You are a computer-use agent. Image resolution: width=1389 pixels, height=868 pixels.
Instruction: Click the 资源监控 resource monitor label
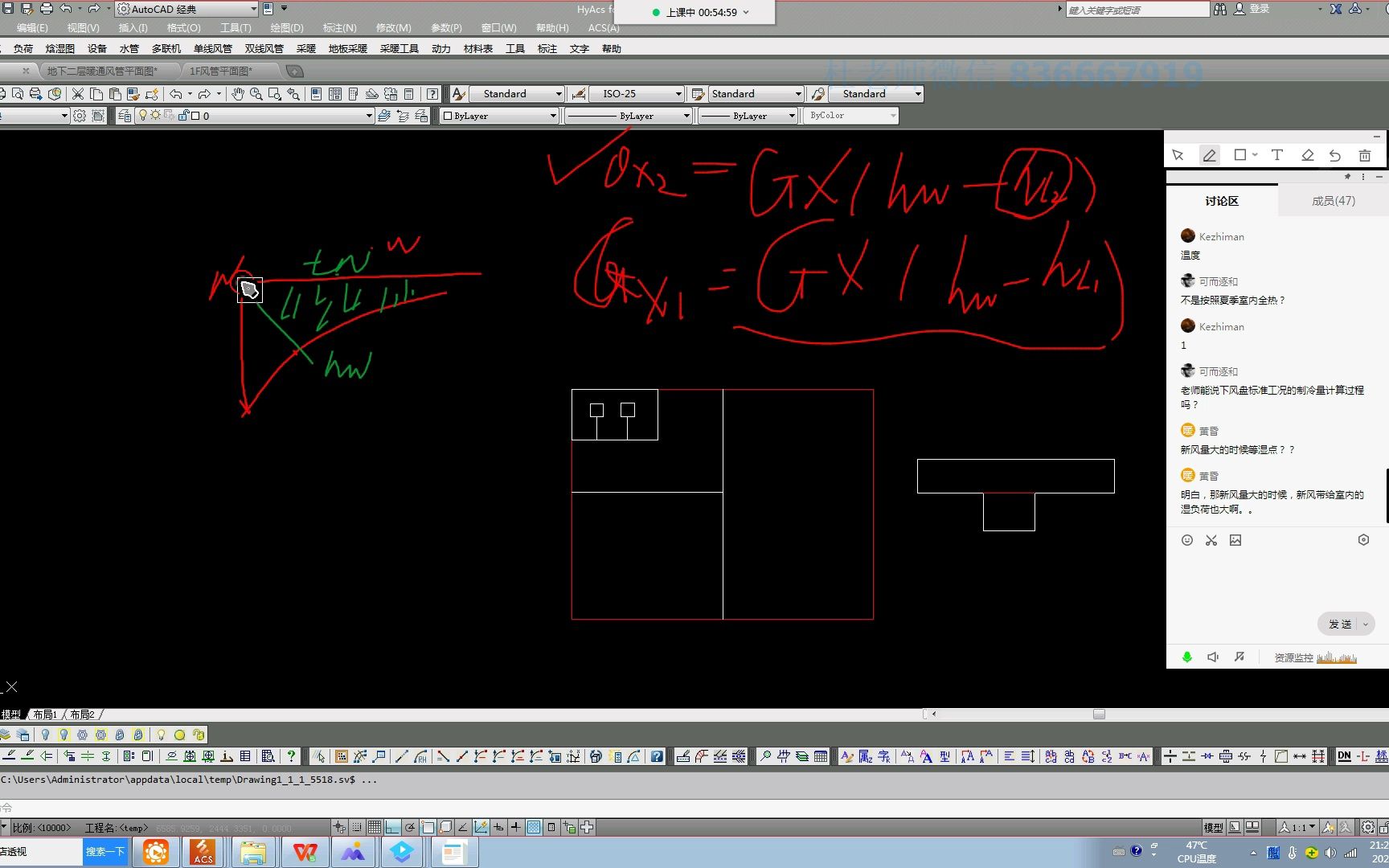[x=1293, y=657]
